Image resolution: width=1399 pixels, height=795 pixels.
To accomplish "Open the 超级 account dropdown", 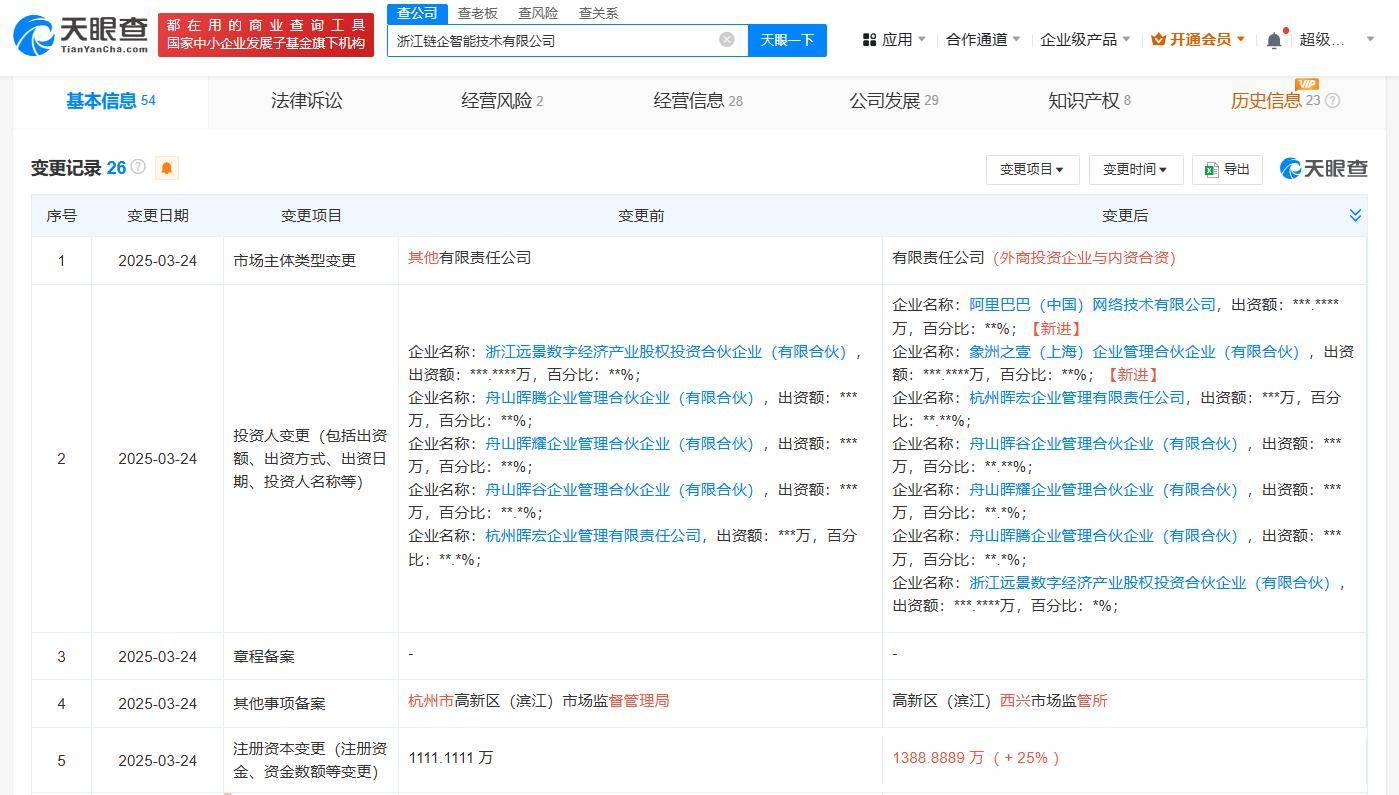I will 1336,40.
